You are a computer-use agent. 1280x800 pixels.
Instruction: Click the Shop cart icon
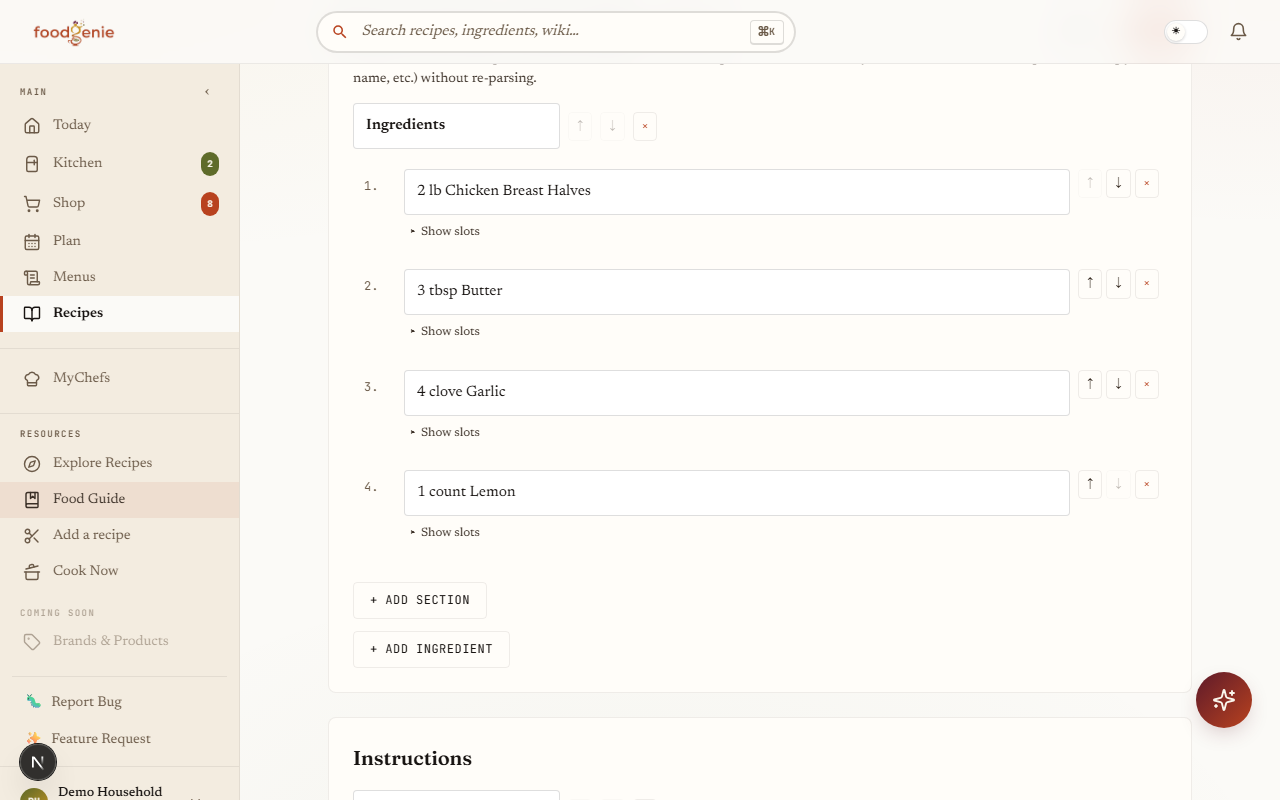[32, 203]
